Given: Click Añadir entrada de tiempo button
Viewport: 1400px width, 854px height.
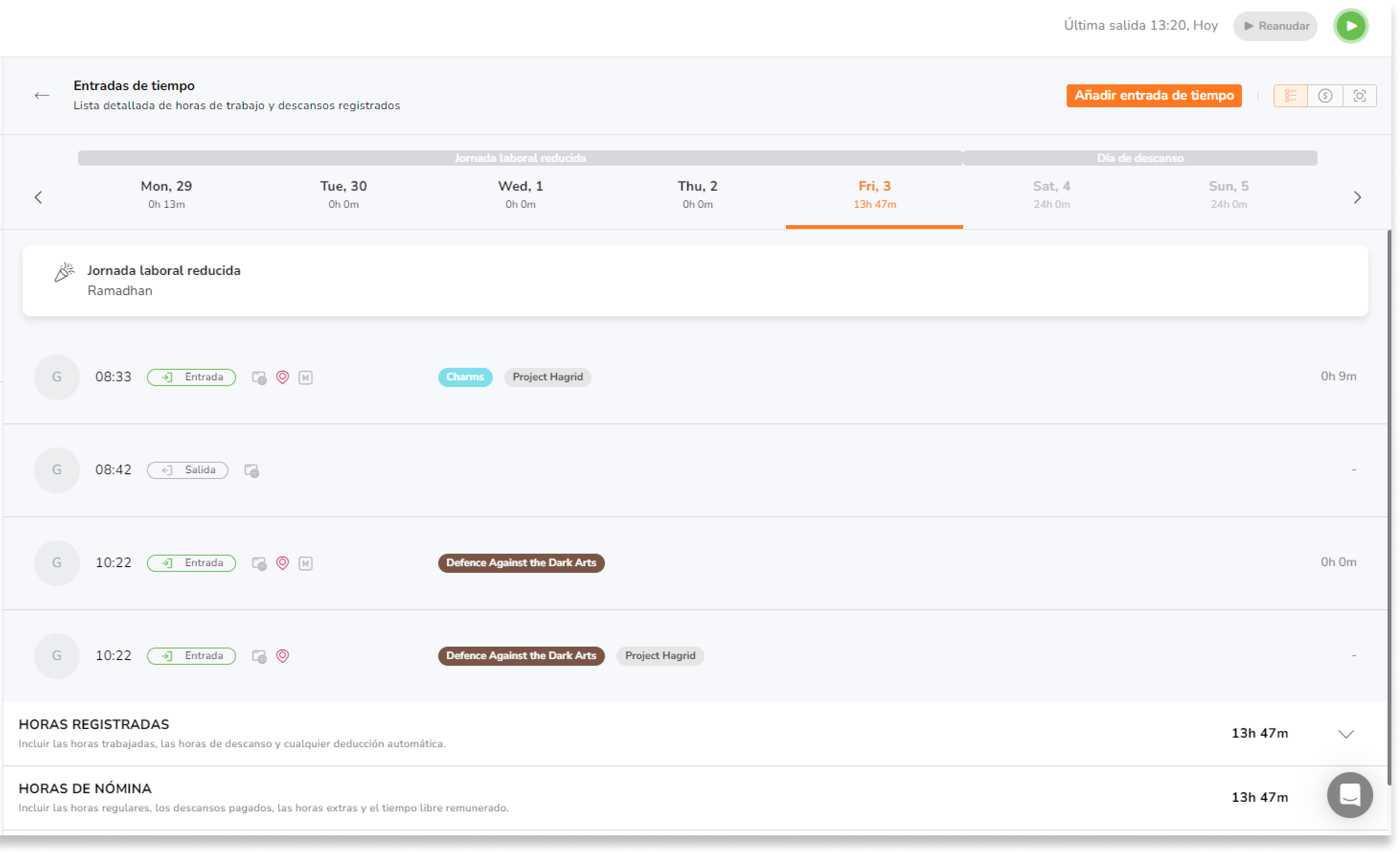Looking at the screenshot, I should (1154, 96).
